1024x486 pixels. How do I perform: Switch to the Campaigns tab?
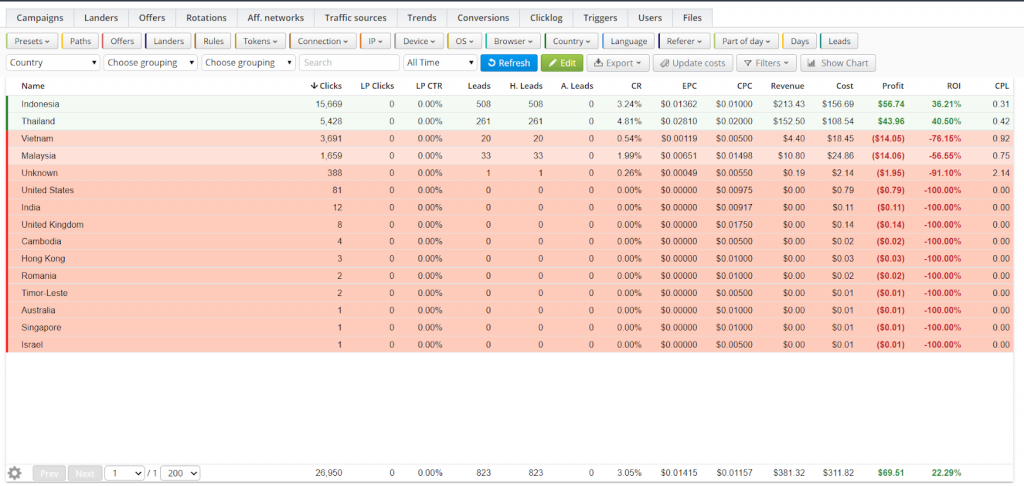click(39, 18)
